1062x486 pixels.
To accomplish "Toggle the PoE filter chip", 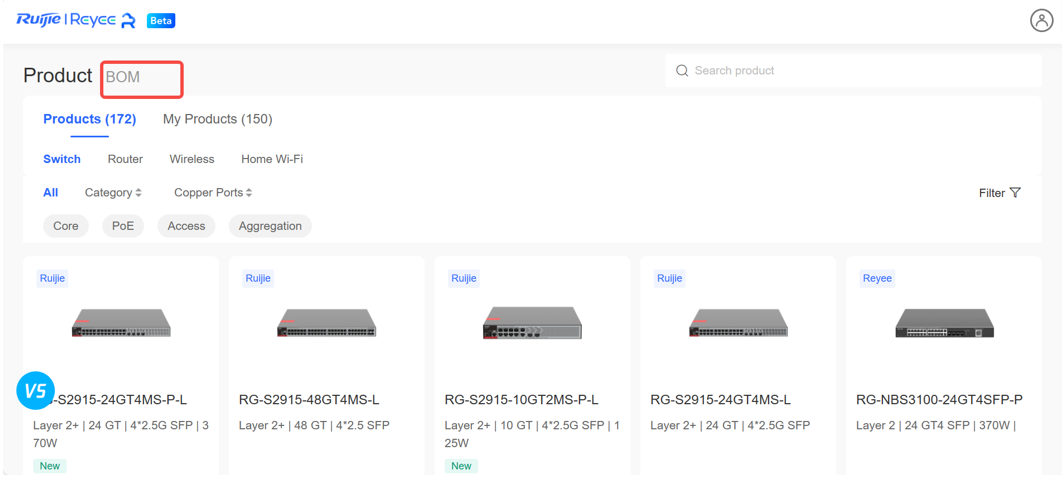I will point(123,226).
